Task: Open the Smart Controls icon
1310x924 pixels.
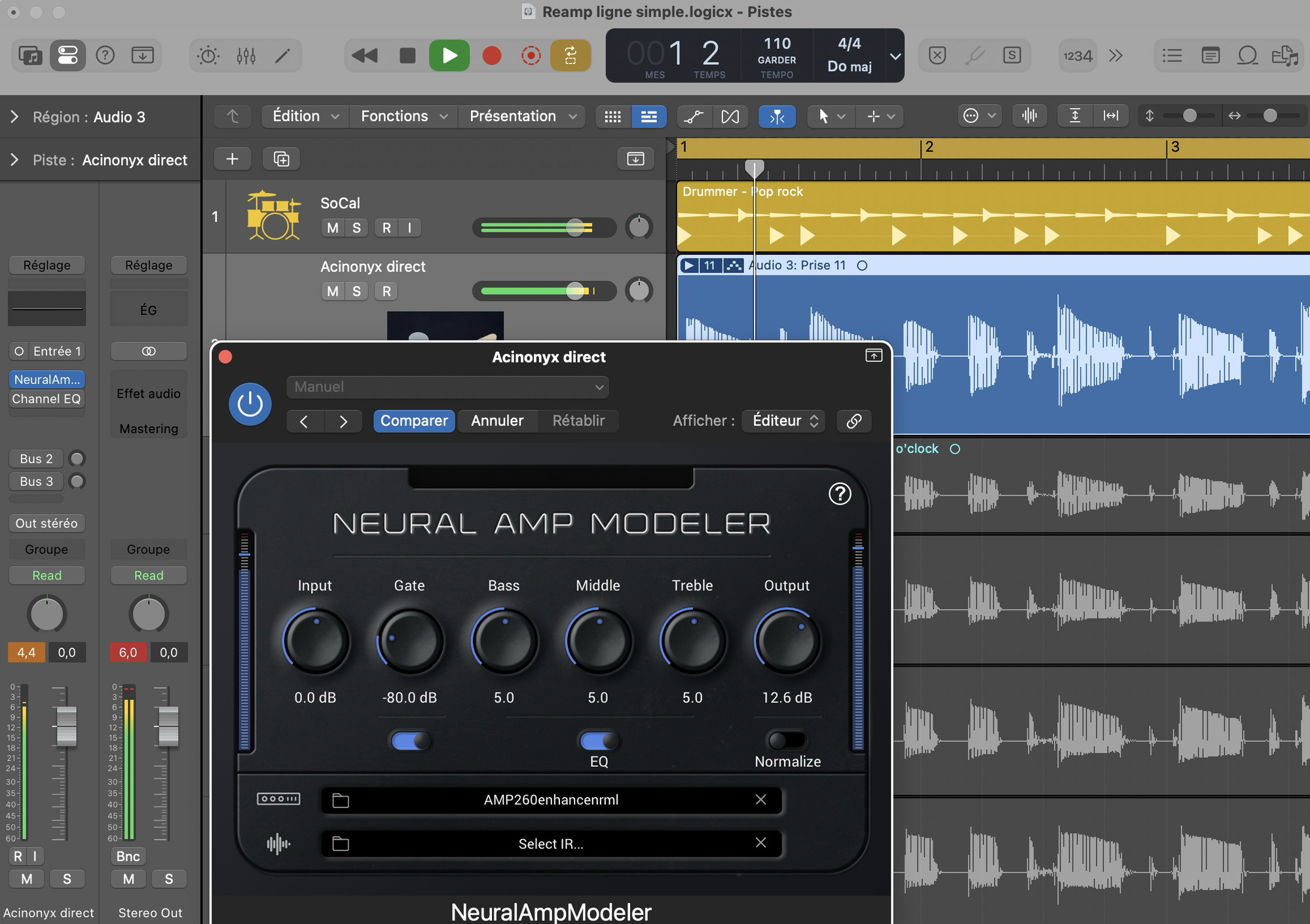Action: tap(208, 56)
